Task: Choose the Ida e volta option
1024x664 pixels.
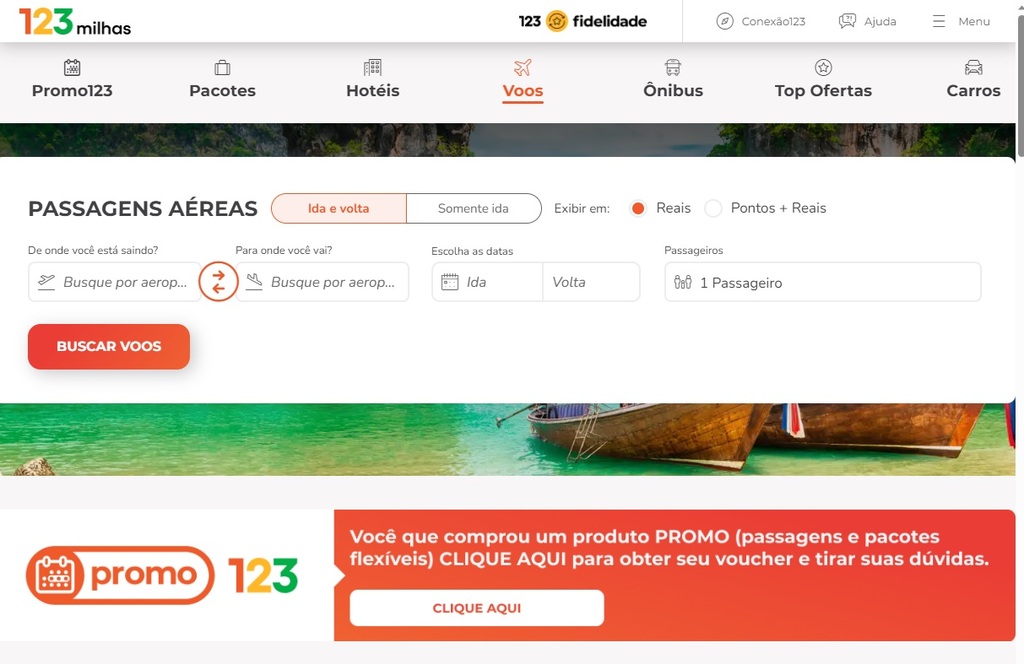Action: (339, 208)
